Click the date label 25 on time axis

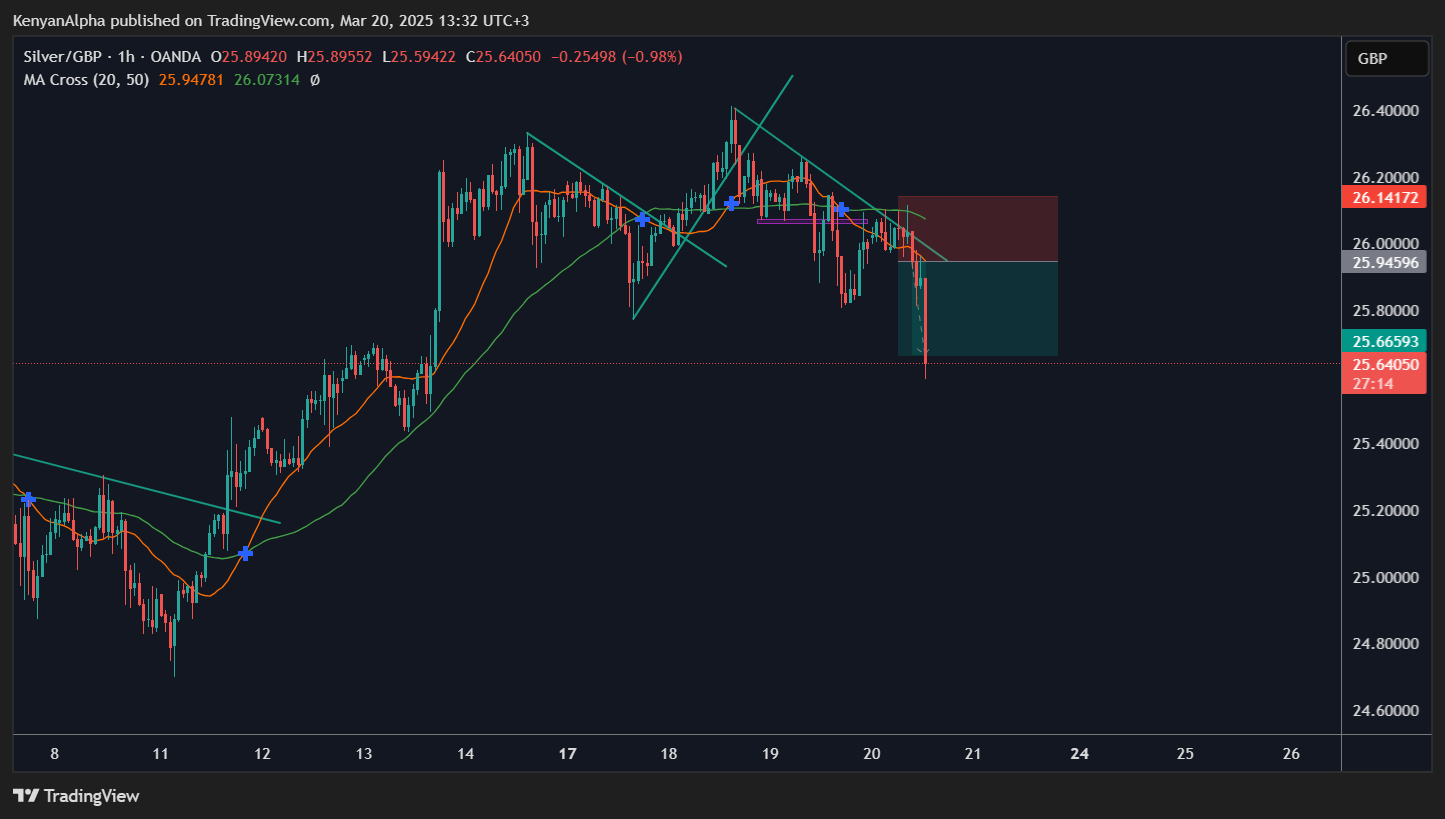(x=1185, y=753)
